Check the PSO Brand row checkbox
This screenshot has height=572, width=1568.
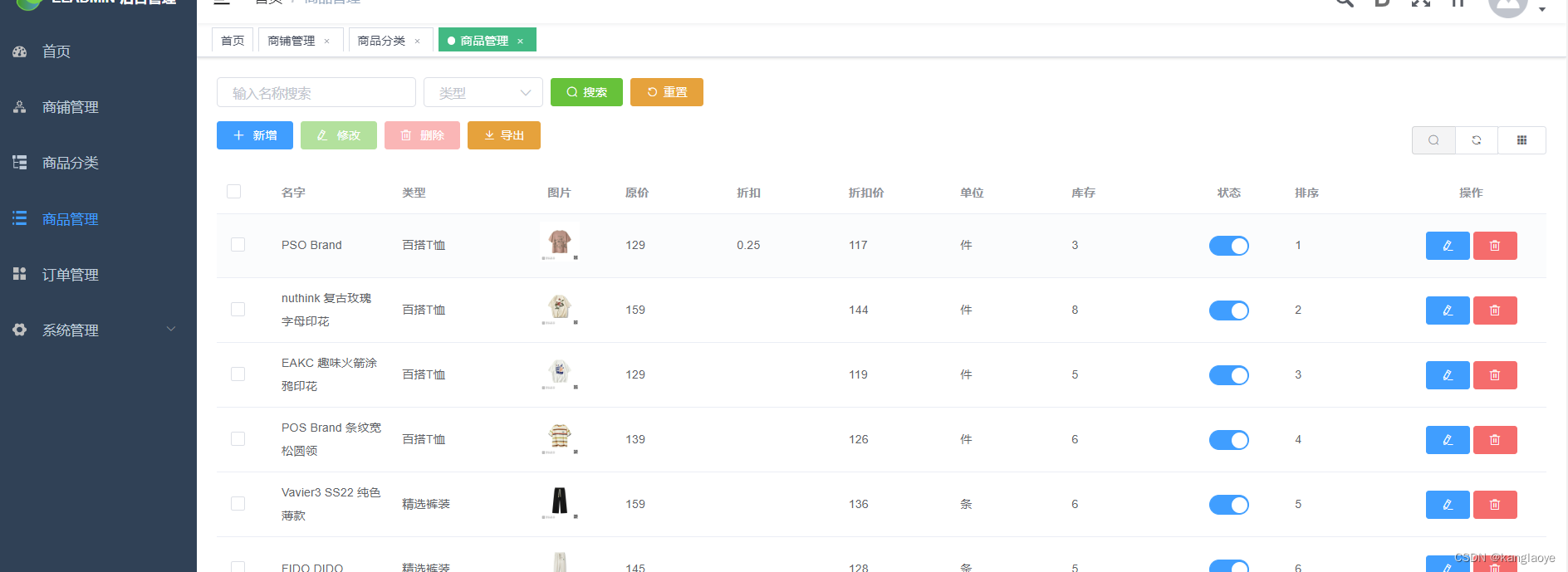pos(238,245)
